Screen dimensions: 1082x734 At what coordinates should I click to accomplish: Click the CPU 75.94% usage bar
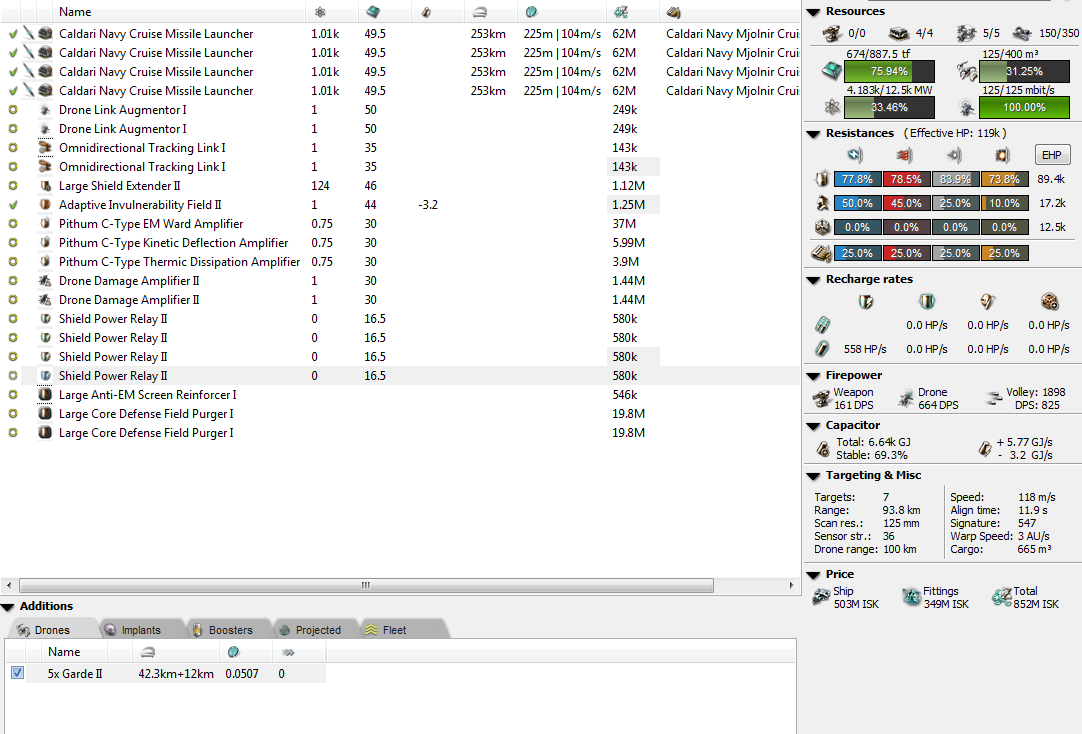(889, 71)
